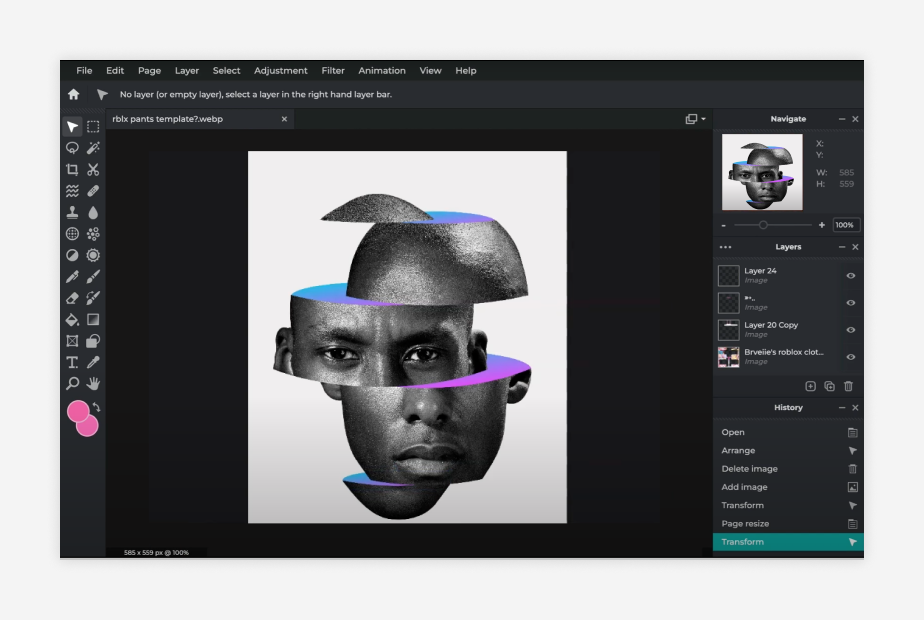Select the Paint Bucket fill tool
The image size is (924, 620).
(72, 319)
